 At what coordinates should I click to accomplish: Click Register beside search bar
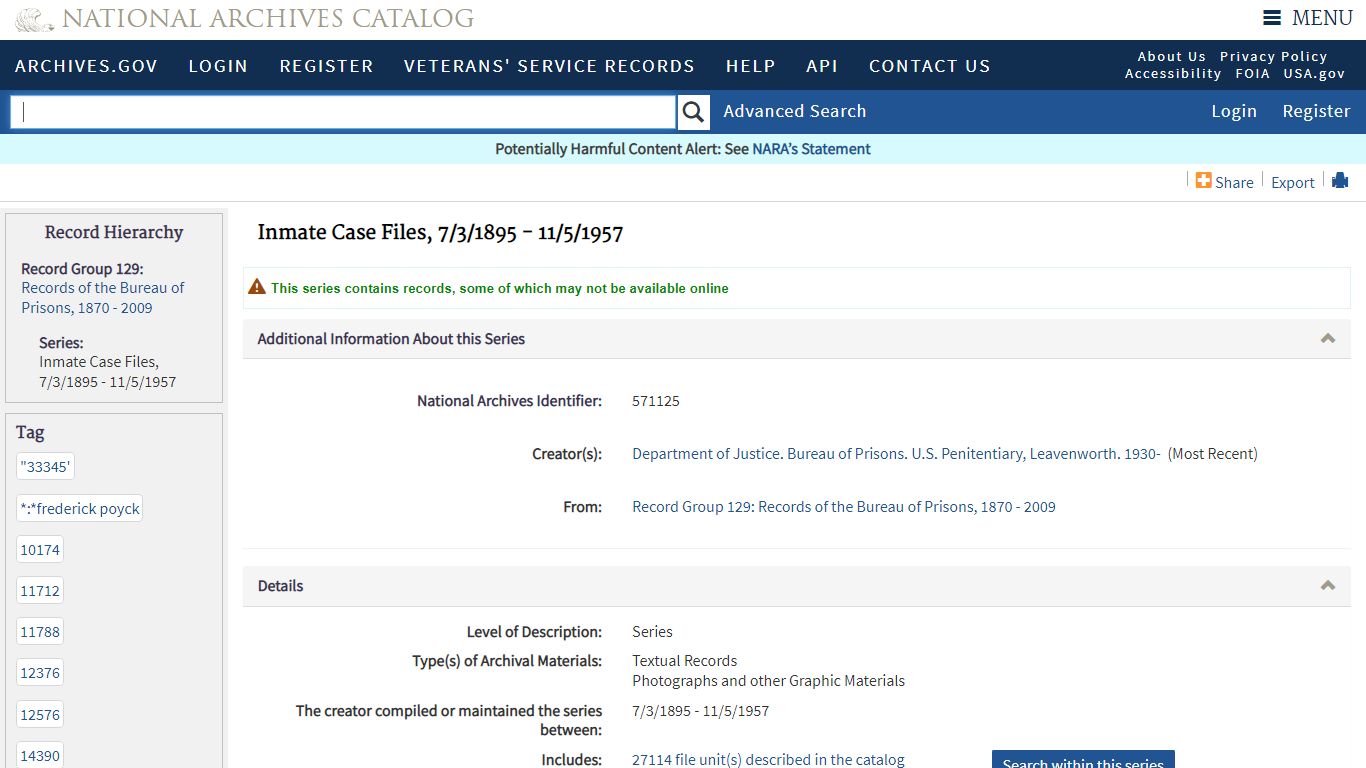click(x=1316, y=111)
